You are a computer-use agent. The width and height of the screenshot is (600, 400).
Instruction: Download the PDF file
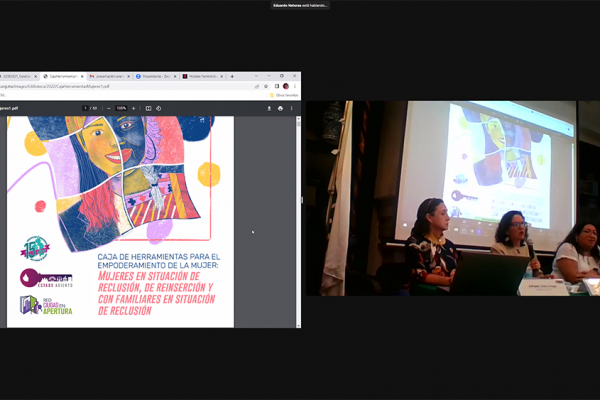[x=269, y=109]
